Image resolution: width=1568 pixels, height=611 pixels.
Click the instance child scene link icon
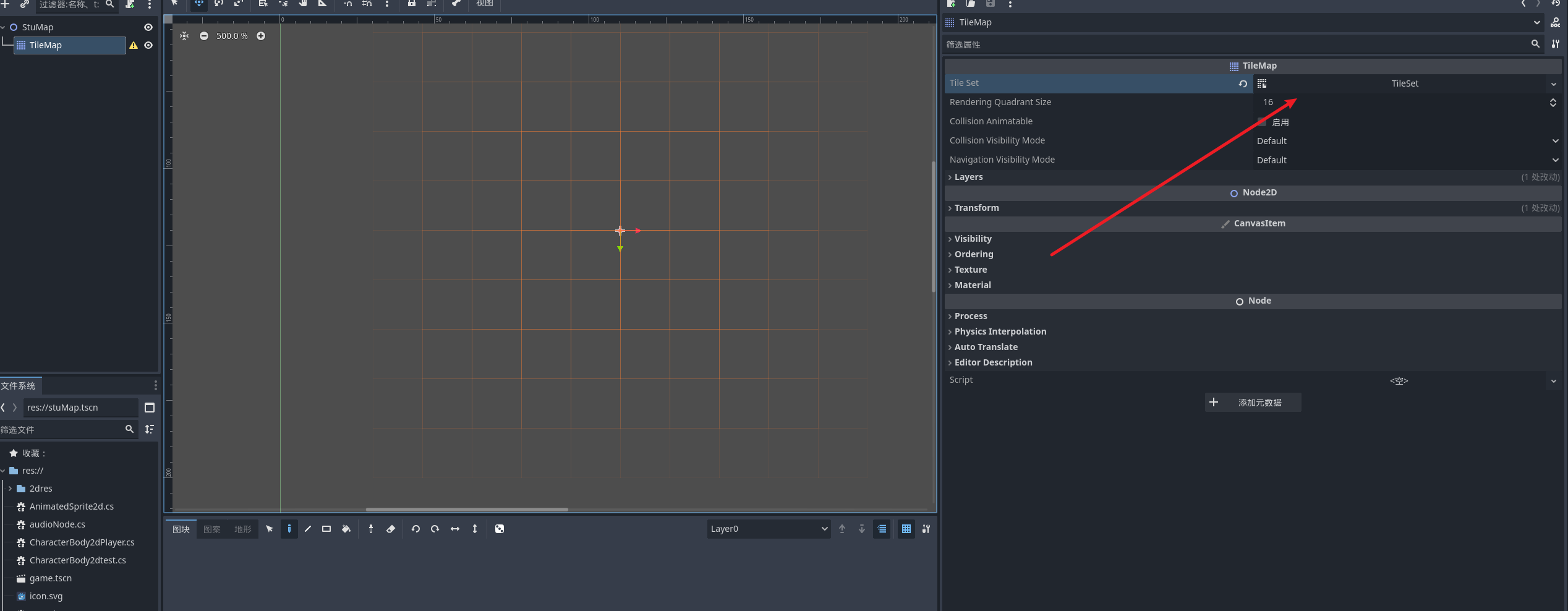(24, 4)
